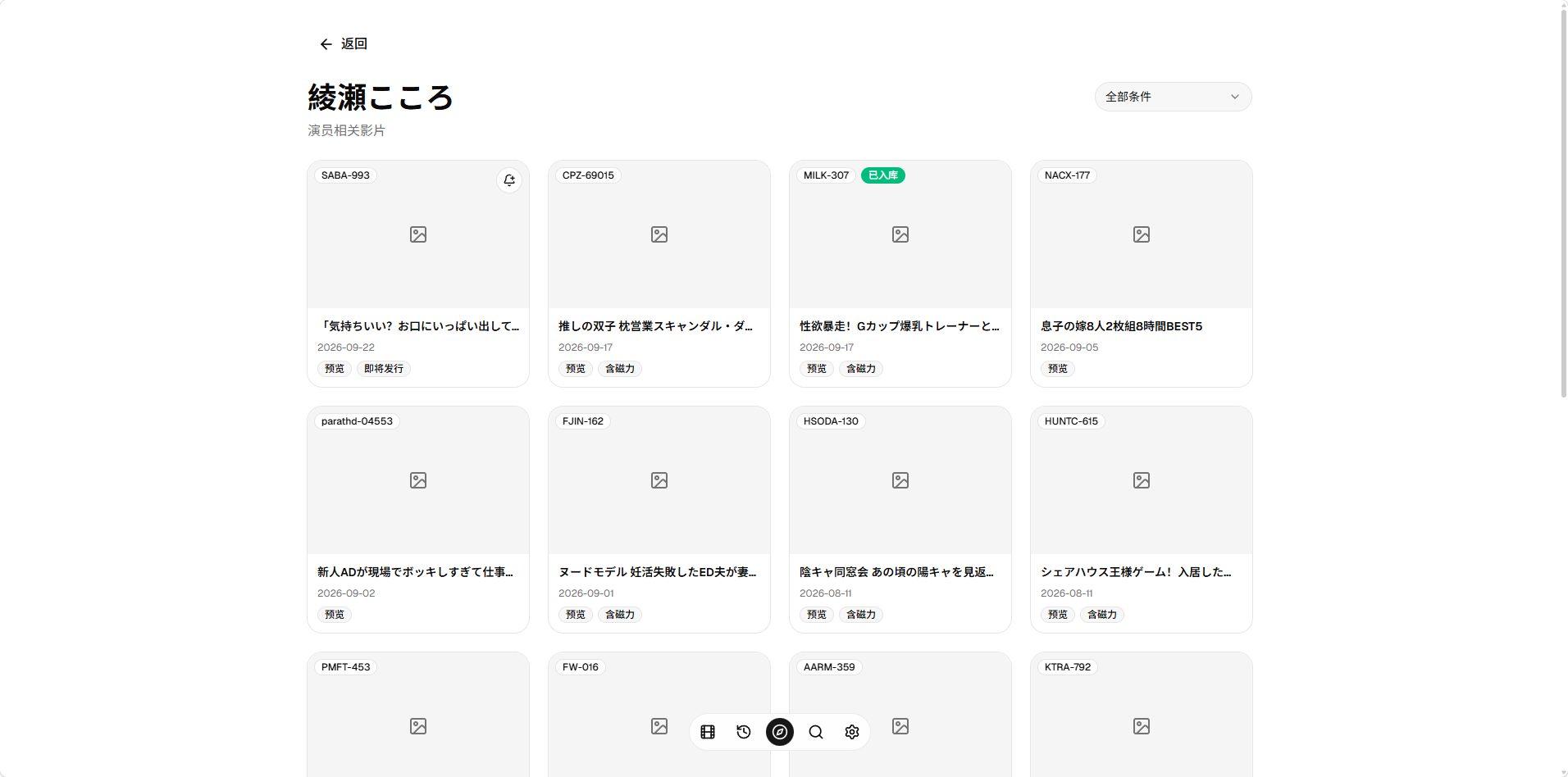Click the parathd-04553 code badge
This screenshot has width=1568, height=777.
tap(357, 421)
